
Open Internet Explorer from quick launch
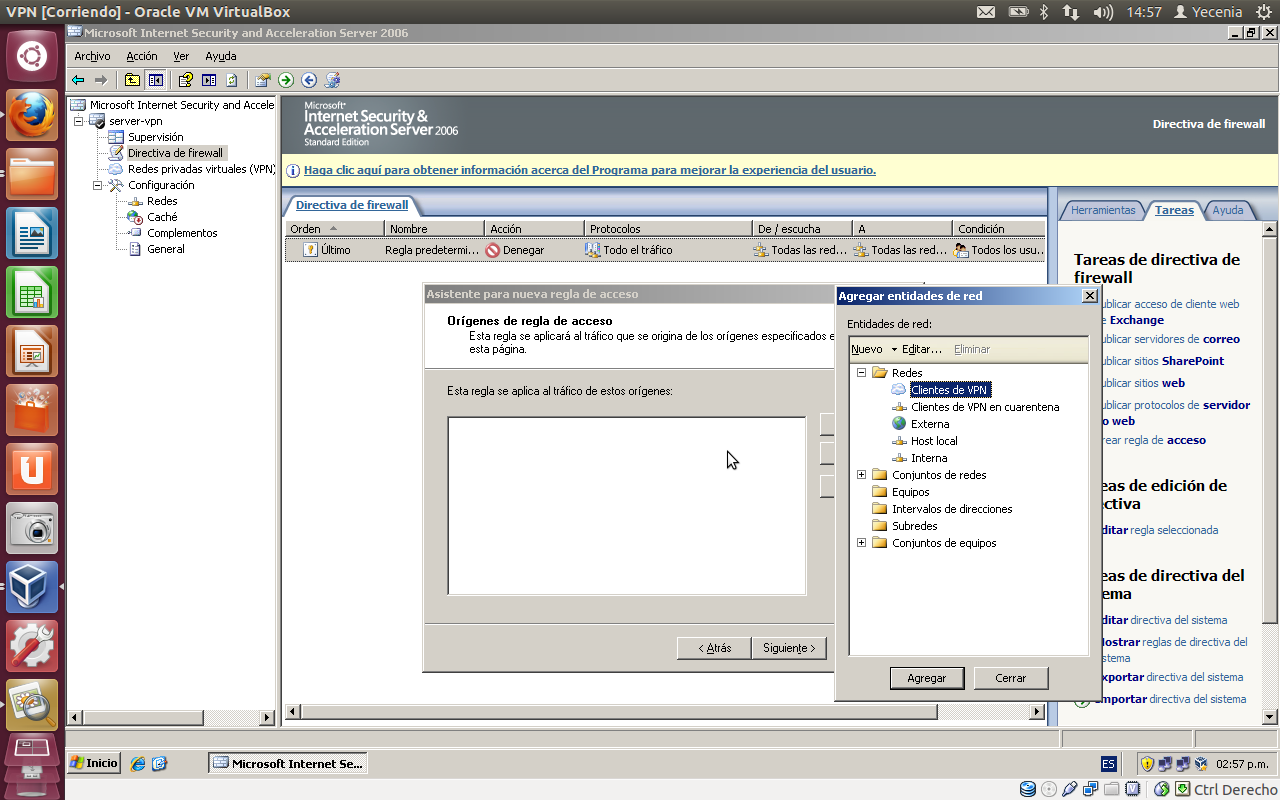pyautogui.click(x=138, y=763)
